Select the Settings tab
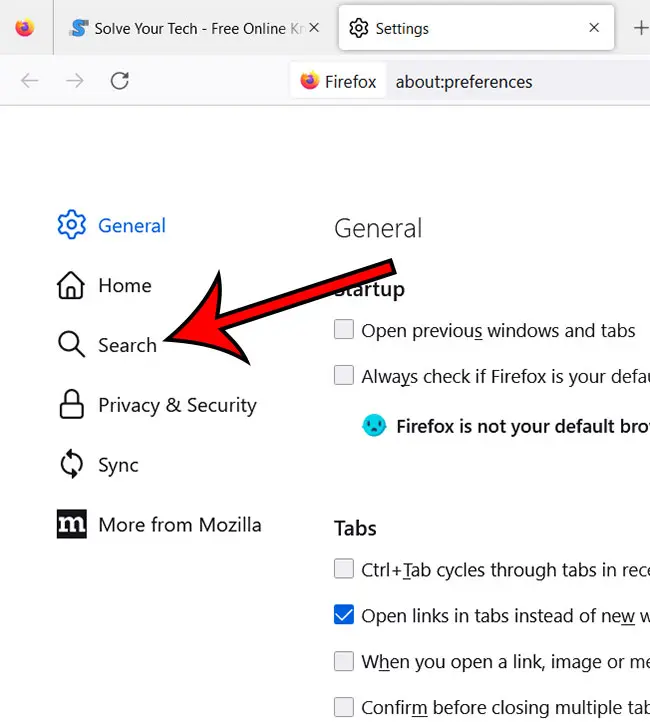The width and height of the screenshot is (650, 722). [x=476, y=28]
